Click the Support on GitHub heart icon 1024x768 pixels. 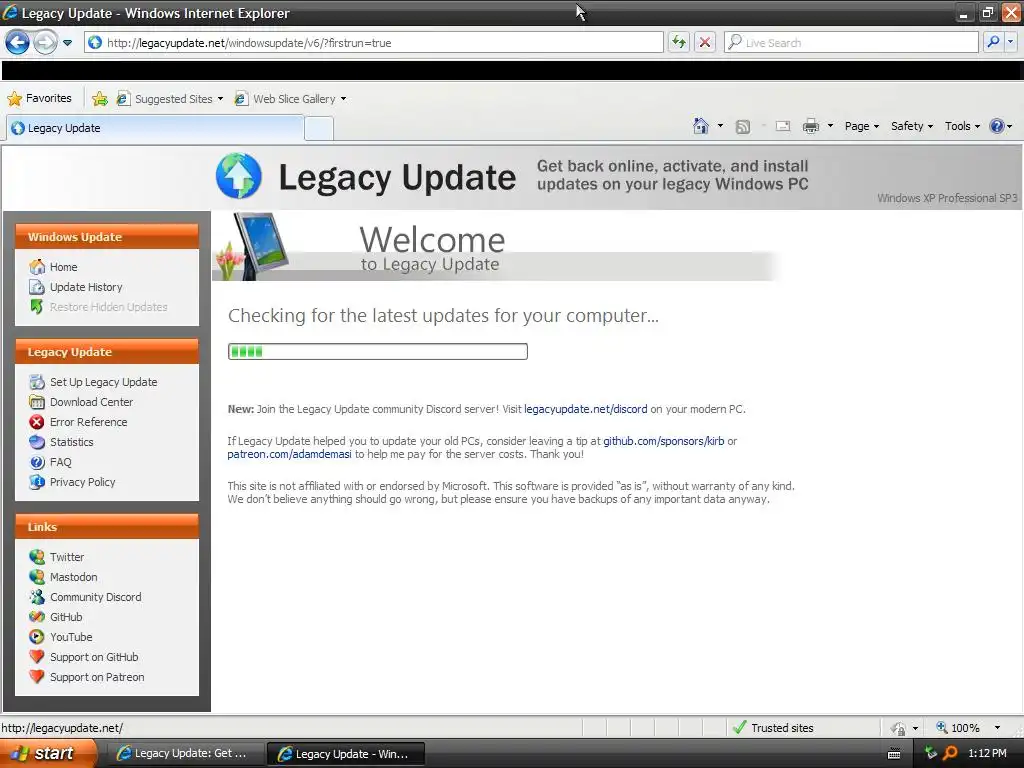[x=37, y=657]
